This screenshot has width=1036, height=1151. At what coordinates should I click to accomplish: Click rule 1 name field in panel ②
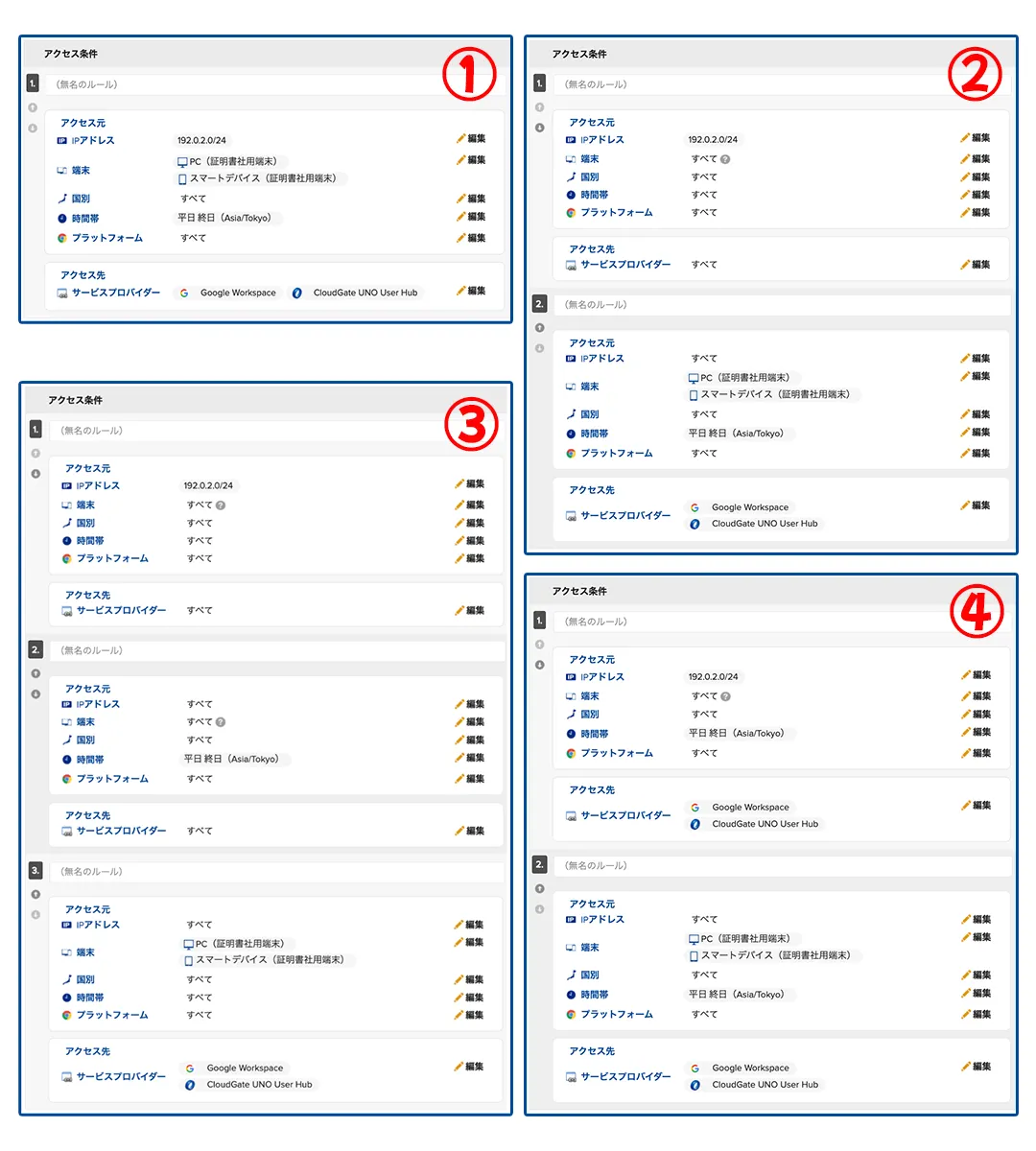781,84
